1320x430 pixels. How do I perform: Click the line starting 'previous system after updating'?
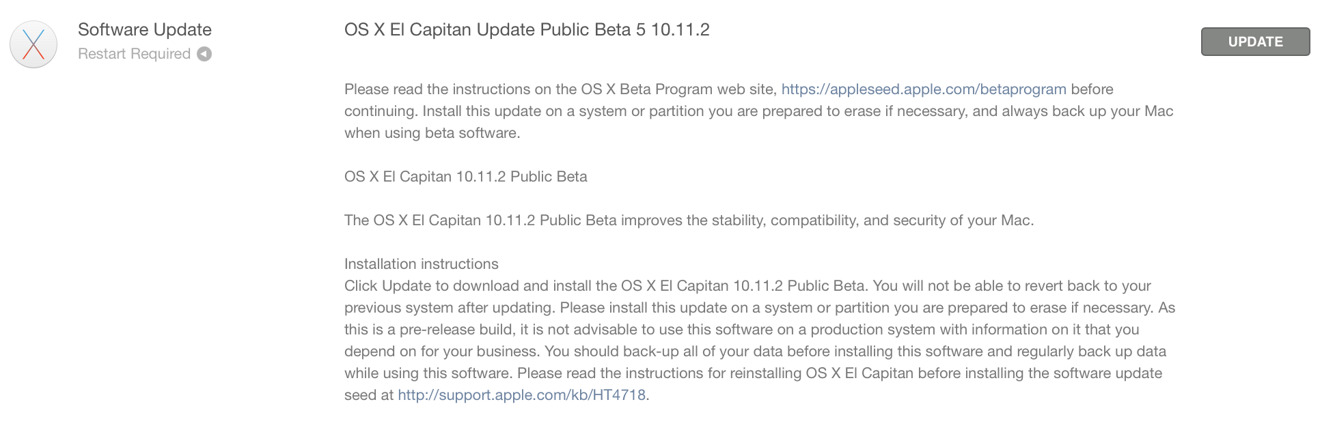pyautogui.click(x=760, y=308)
